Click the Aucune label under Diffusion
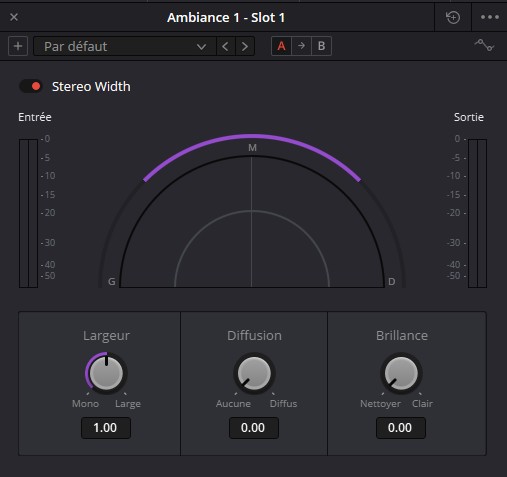The width and height of the screenshot is (507, 477). [233, 404]
